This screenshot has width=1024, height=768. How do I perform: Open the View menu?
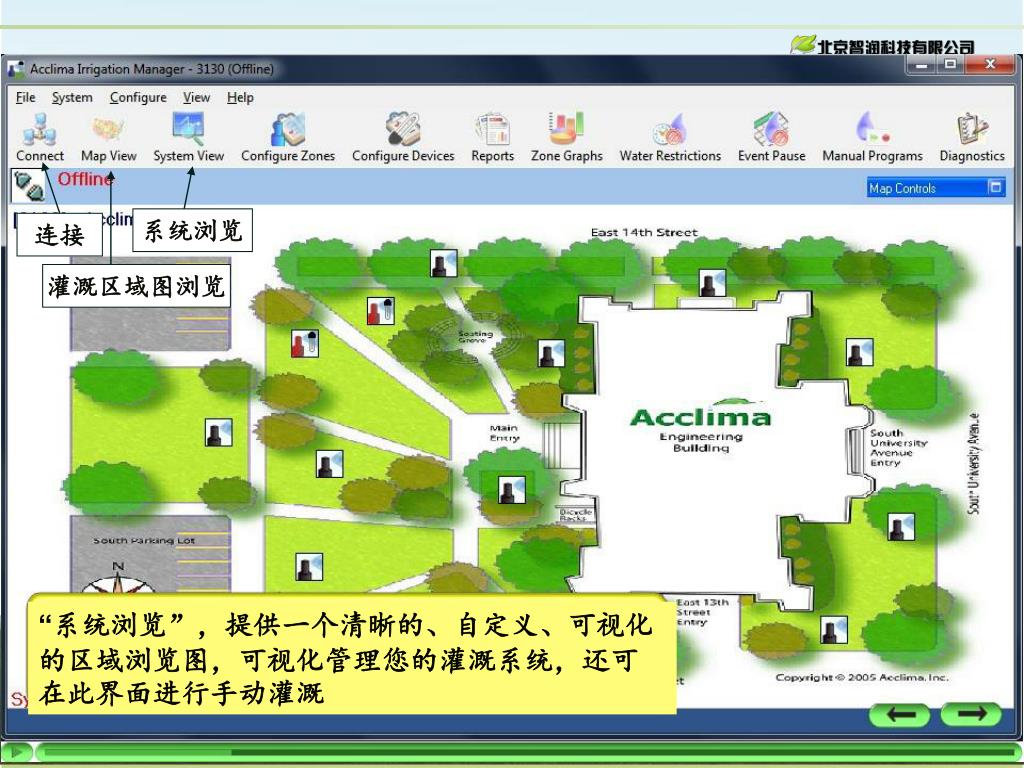(x=196, y=97)
